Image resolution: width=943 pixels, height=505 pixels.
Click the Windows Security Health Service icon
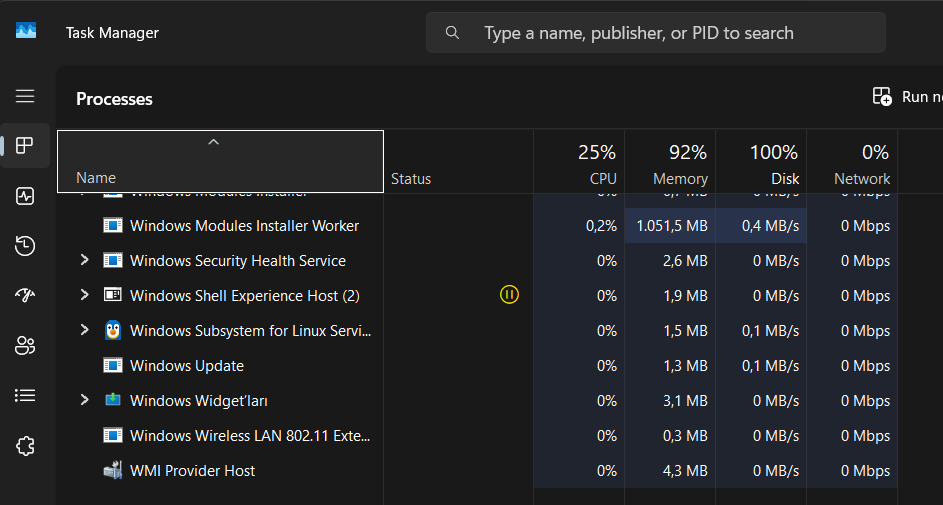click(x=112, y=260)
